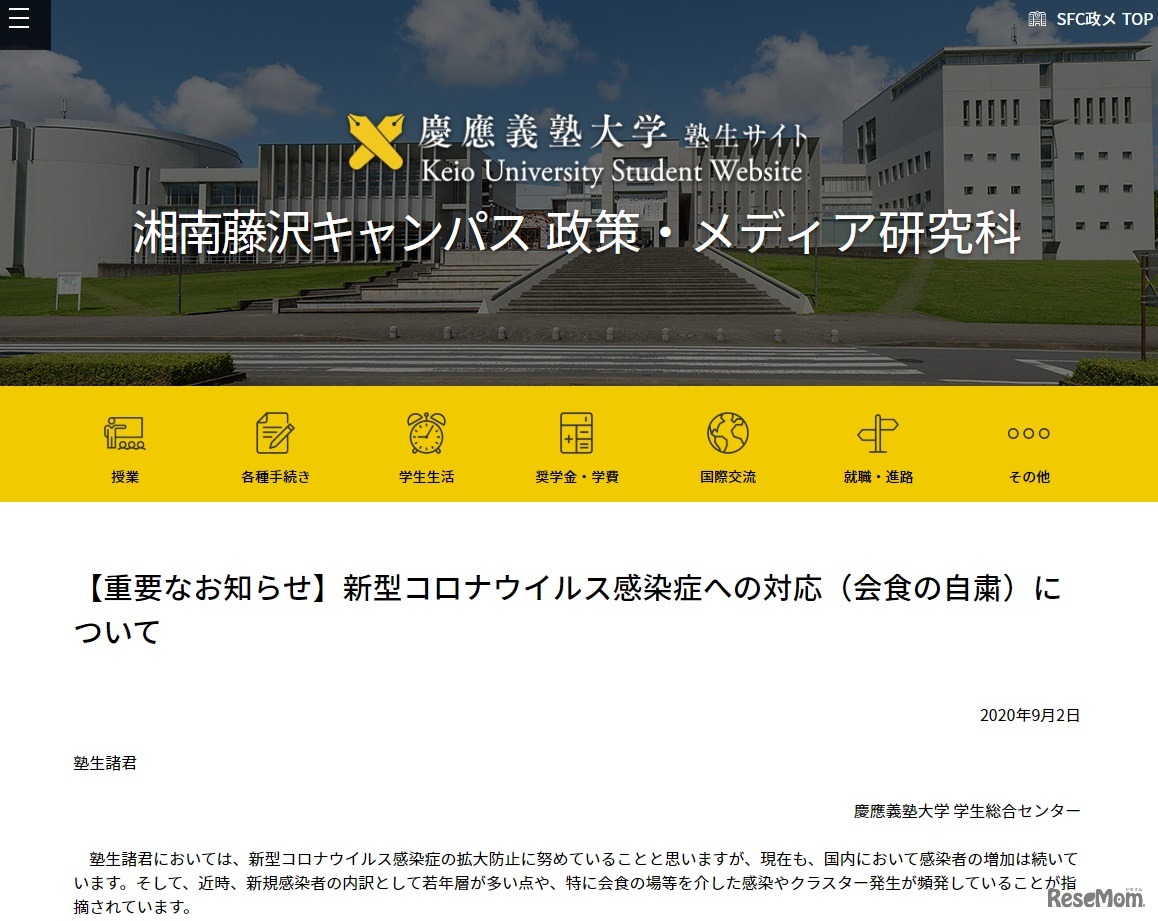
Task: Click the 国際交流 globe icon
Action: [726, 433]
